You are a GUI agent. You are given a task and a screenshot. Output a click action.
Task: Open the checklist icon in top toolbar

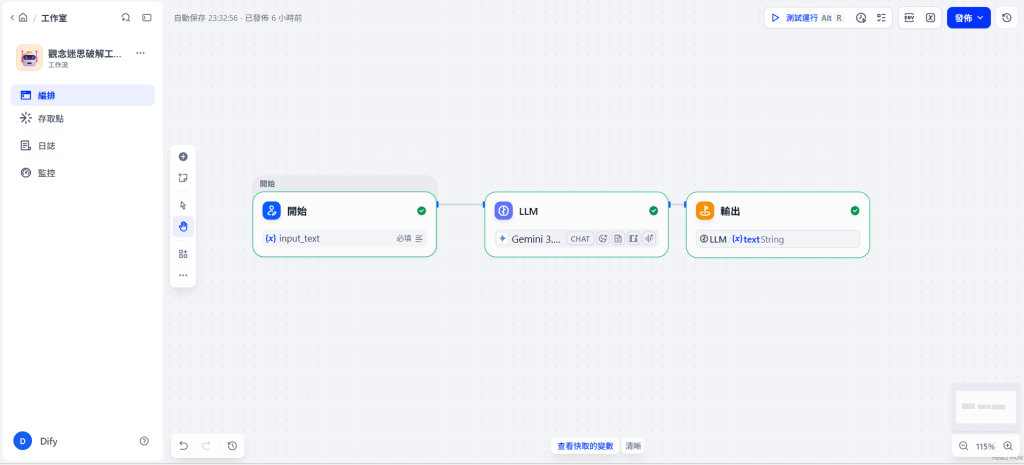coord(881,18)
